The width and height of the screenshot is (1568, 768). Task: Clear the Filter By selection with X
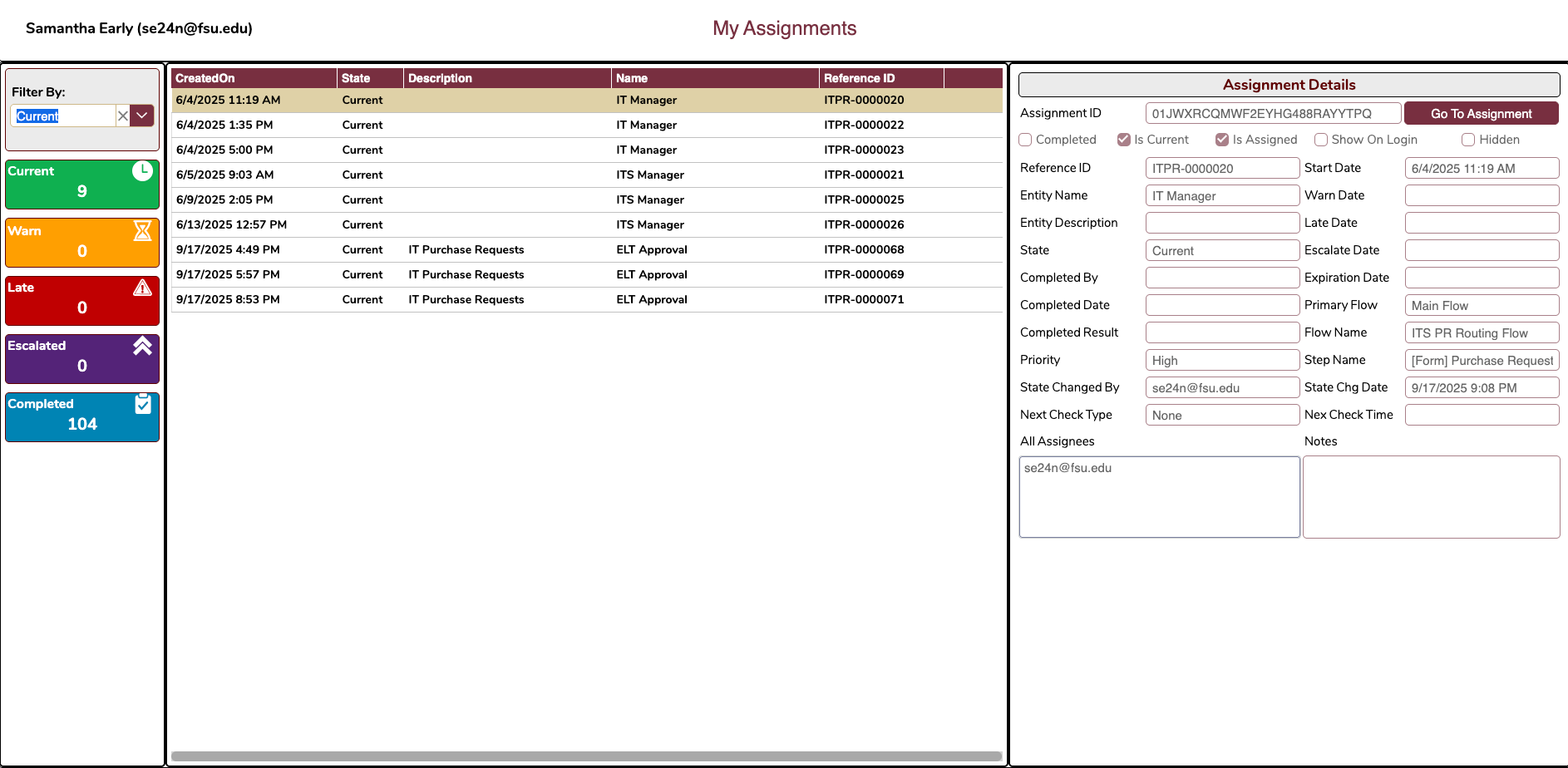pos(122,116)
